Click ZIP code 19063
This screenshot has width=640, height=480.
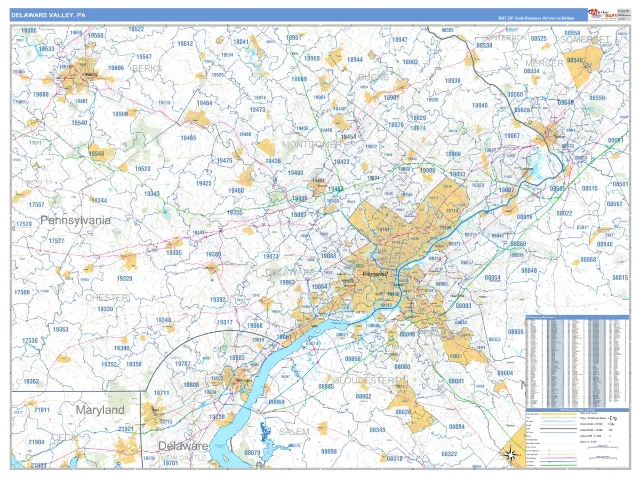(287, 282)
